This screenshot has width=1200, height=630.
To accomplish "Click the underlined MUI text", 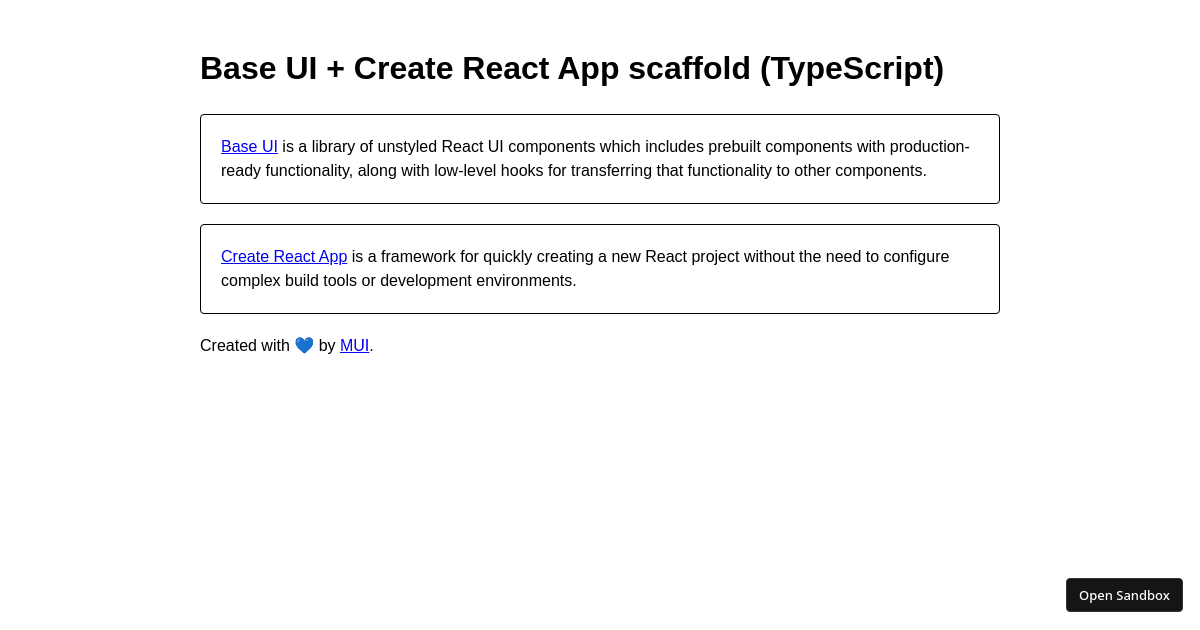I will [x=354, y=345].
